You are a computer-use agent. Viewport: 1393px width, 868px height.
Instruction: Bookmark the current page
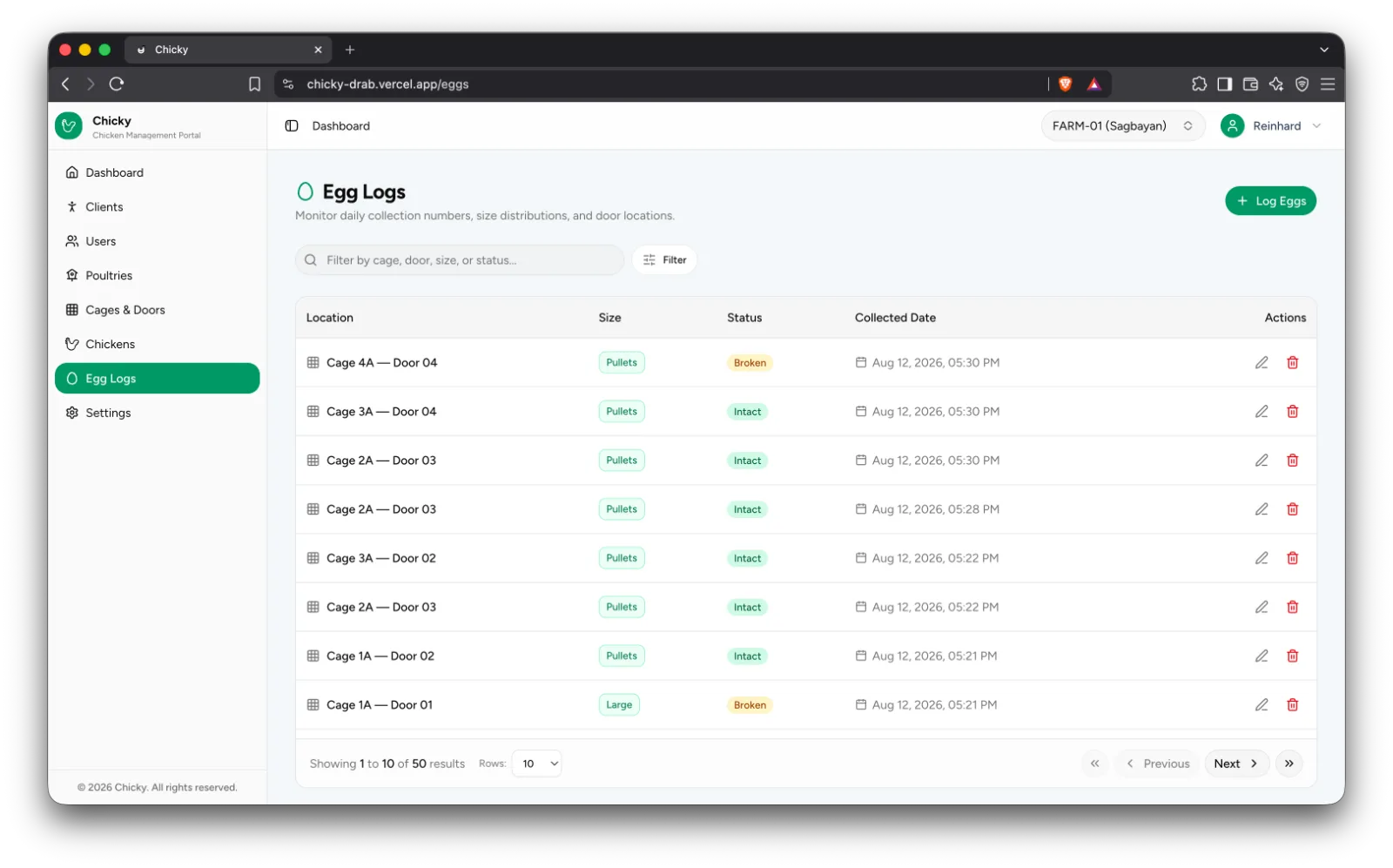(254, 84)
